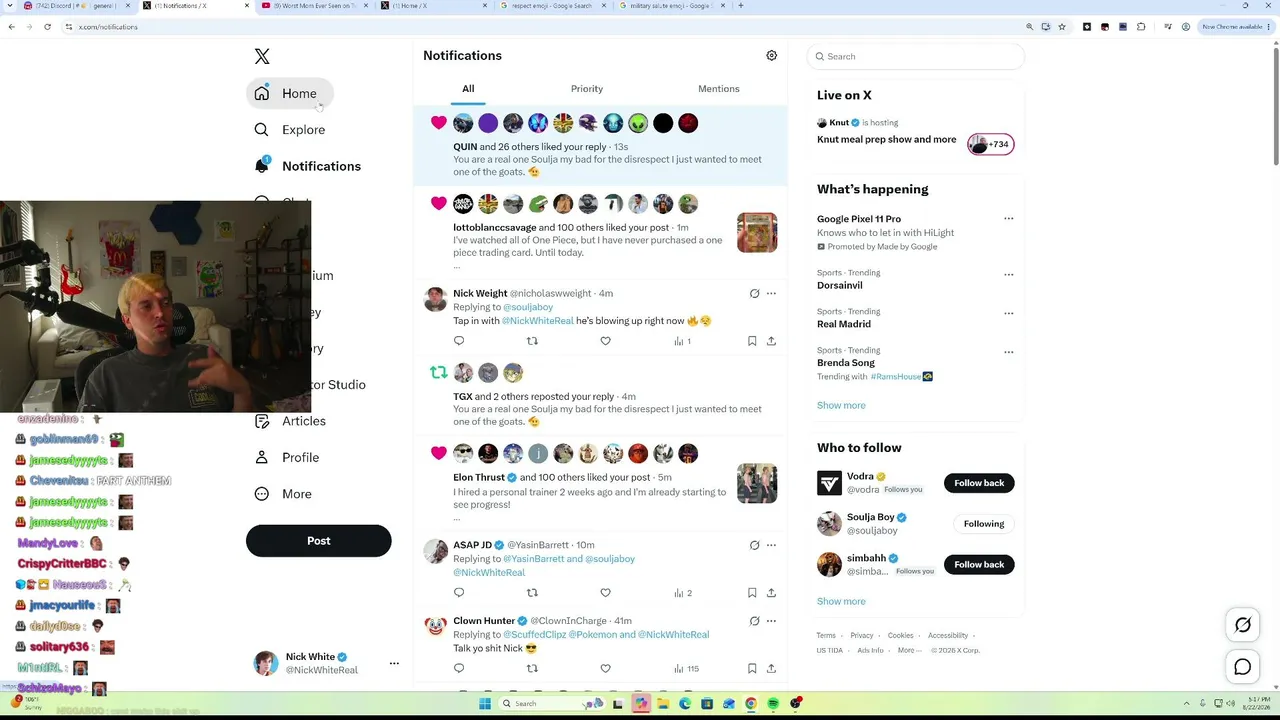Like ASAP JD's post
1280x720 pixels.
click(605, 593)
